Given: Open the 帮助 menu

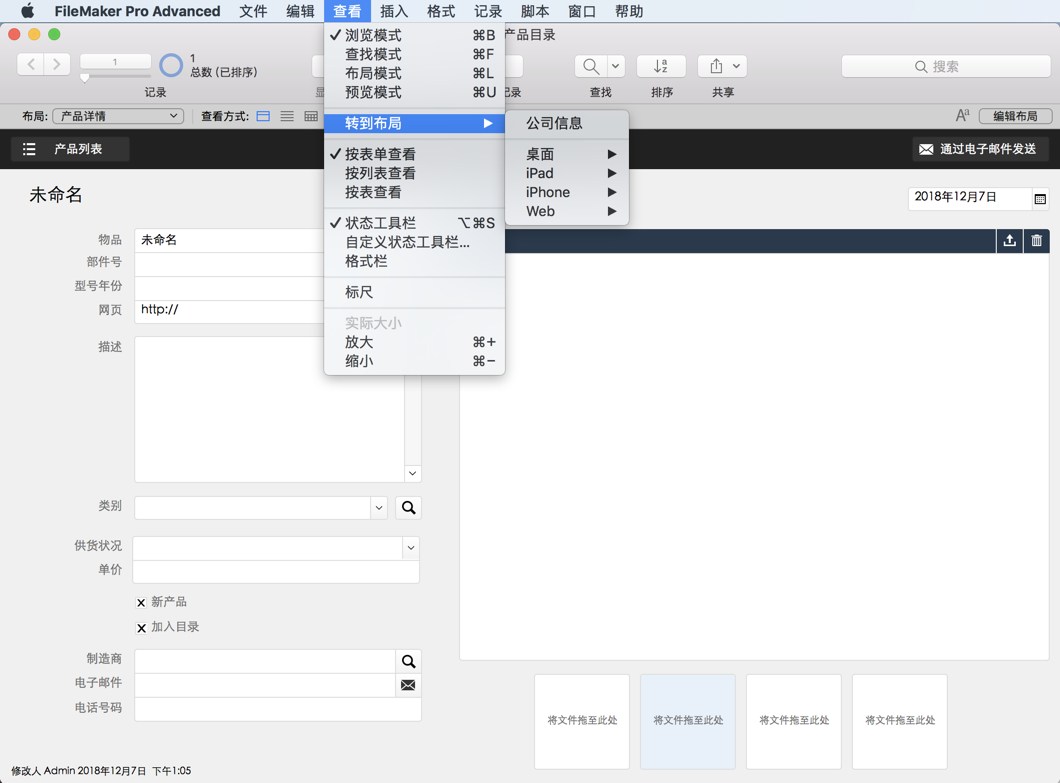Looking at the screenshot, I should pos(629,11).
